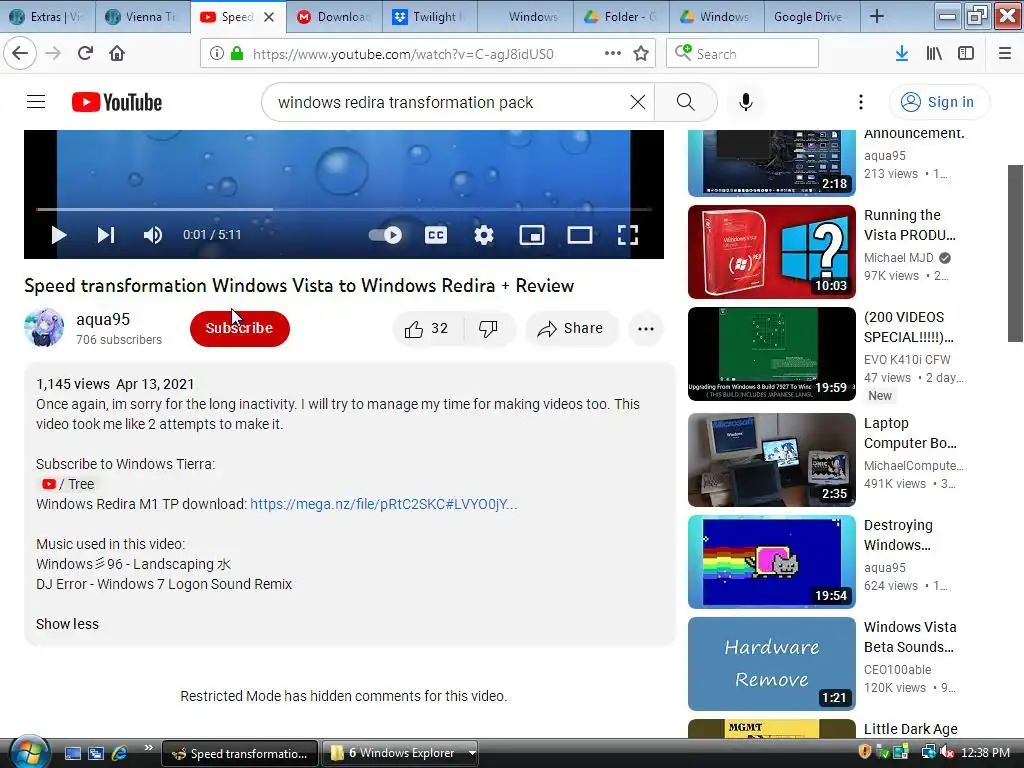Expand quick launch chevron
This screenshot has width=1024, height=768.
148,748
